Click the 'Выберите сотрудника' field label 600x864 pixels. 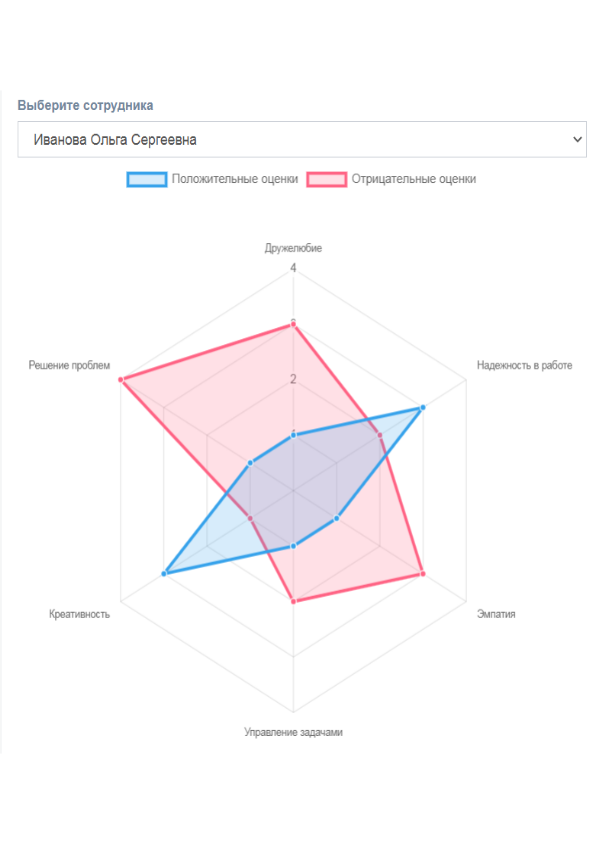click(x=85, y=105)
